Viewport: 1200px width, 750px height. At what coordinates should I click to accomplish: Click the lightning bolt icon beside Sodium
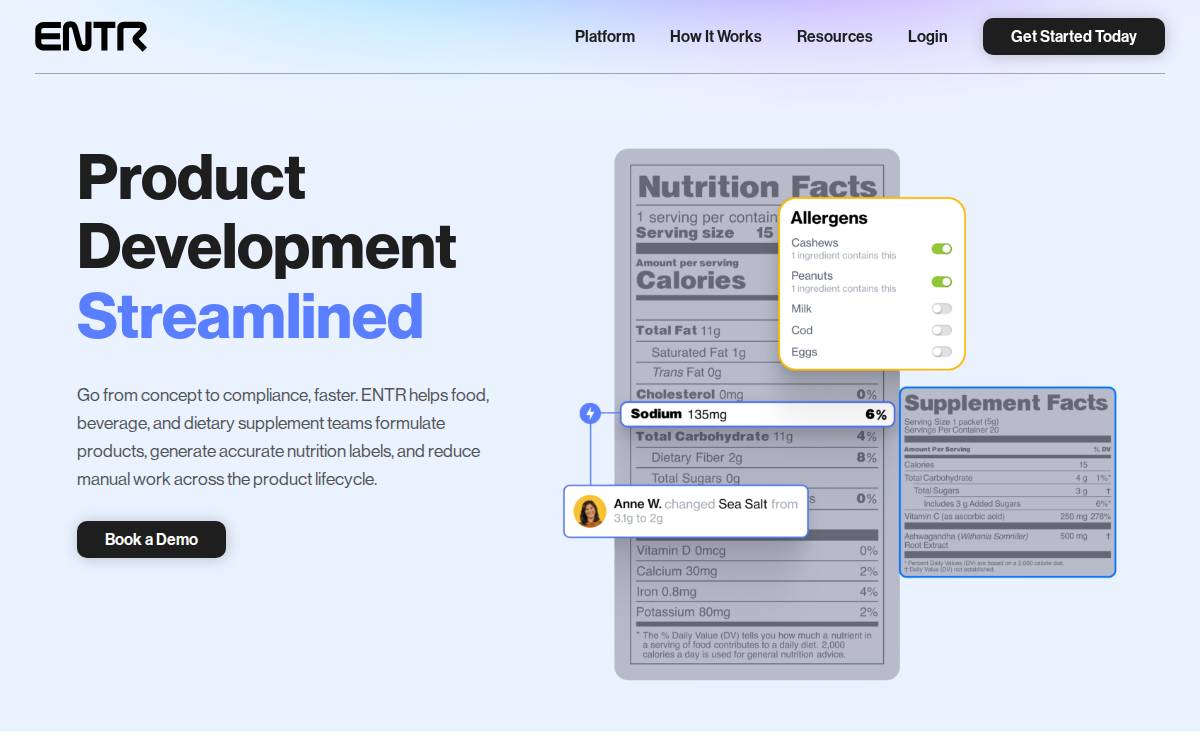pos(590,414)
